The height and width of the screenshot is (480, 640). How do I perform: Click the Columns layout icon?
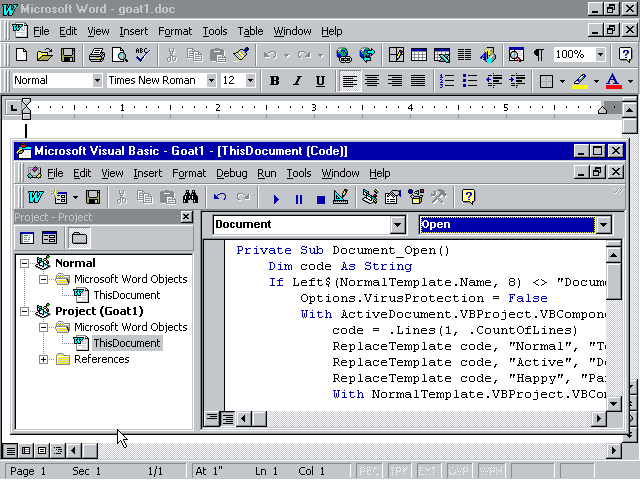464,54
